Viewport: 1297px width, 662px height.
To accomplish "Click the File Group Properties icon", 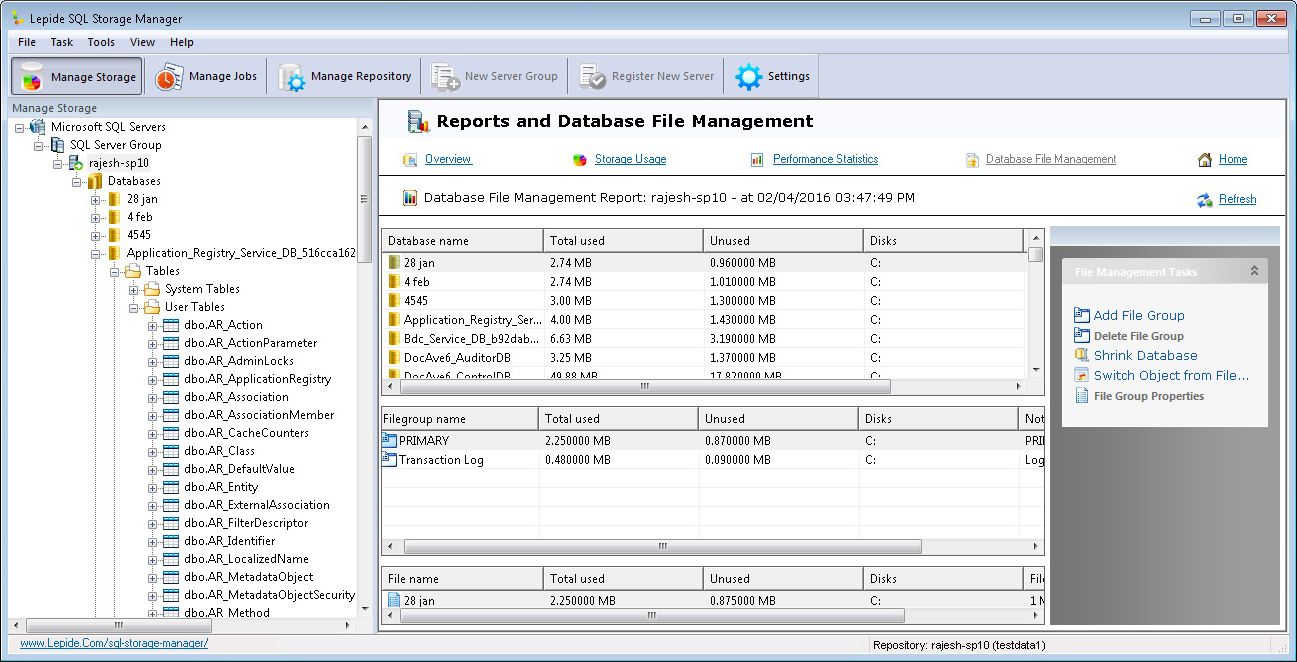I will coord(1081,396).
